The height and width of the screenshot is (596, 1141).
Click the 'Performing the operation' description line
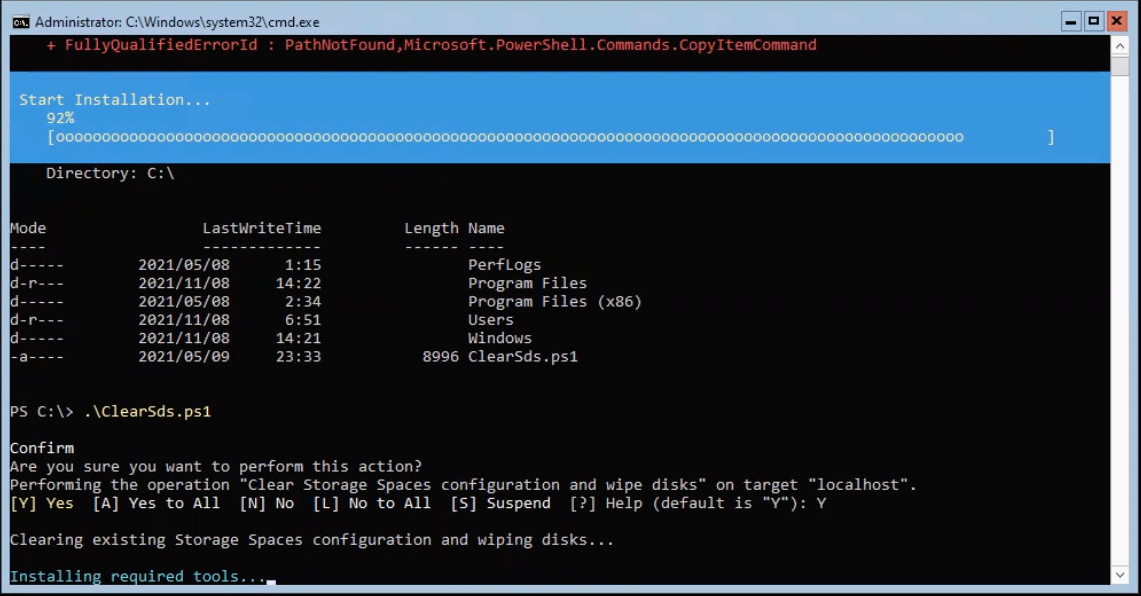(x=463, y=485)
